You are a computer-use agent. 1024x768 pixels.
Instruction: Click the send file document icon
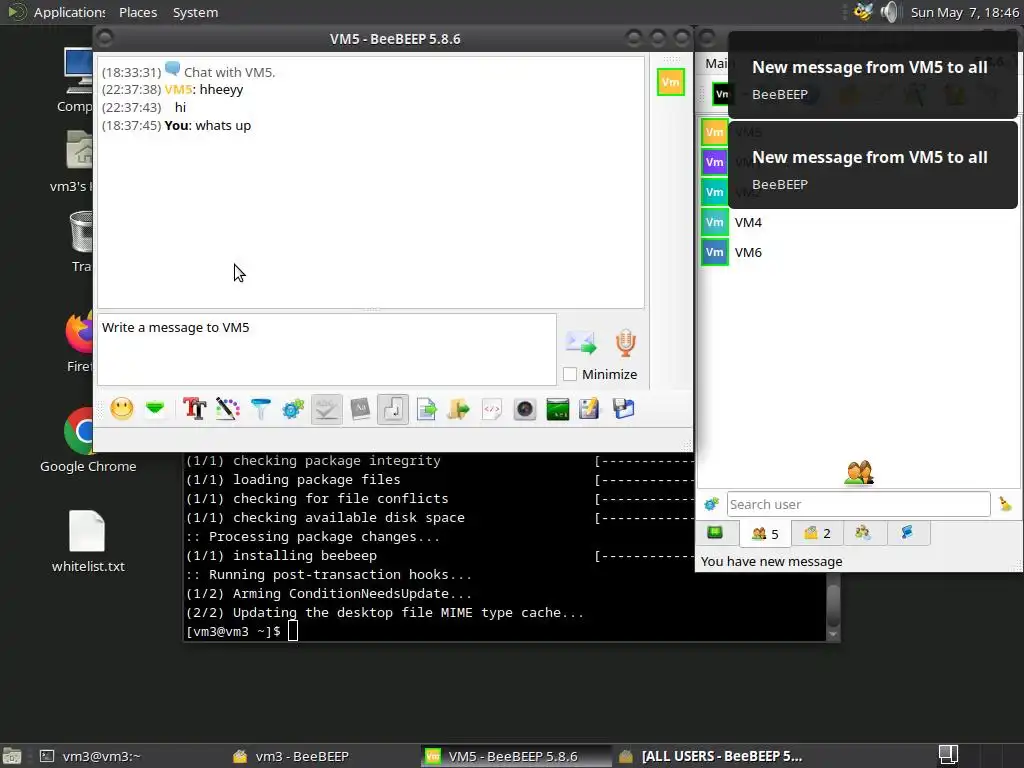click(426, 409)
